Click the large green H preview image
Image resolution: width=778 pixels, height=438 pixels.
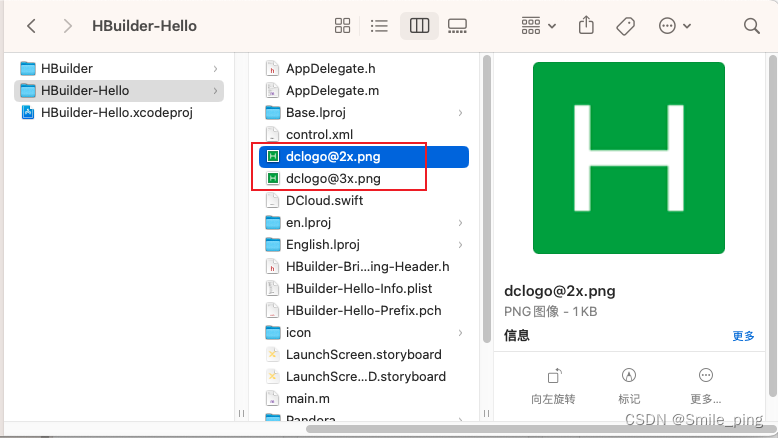(x=629, y=158)
